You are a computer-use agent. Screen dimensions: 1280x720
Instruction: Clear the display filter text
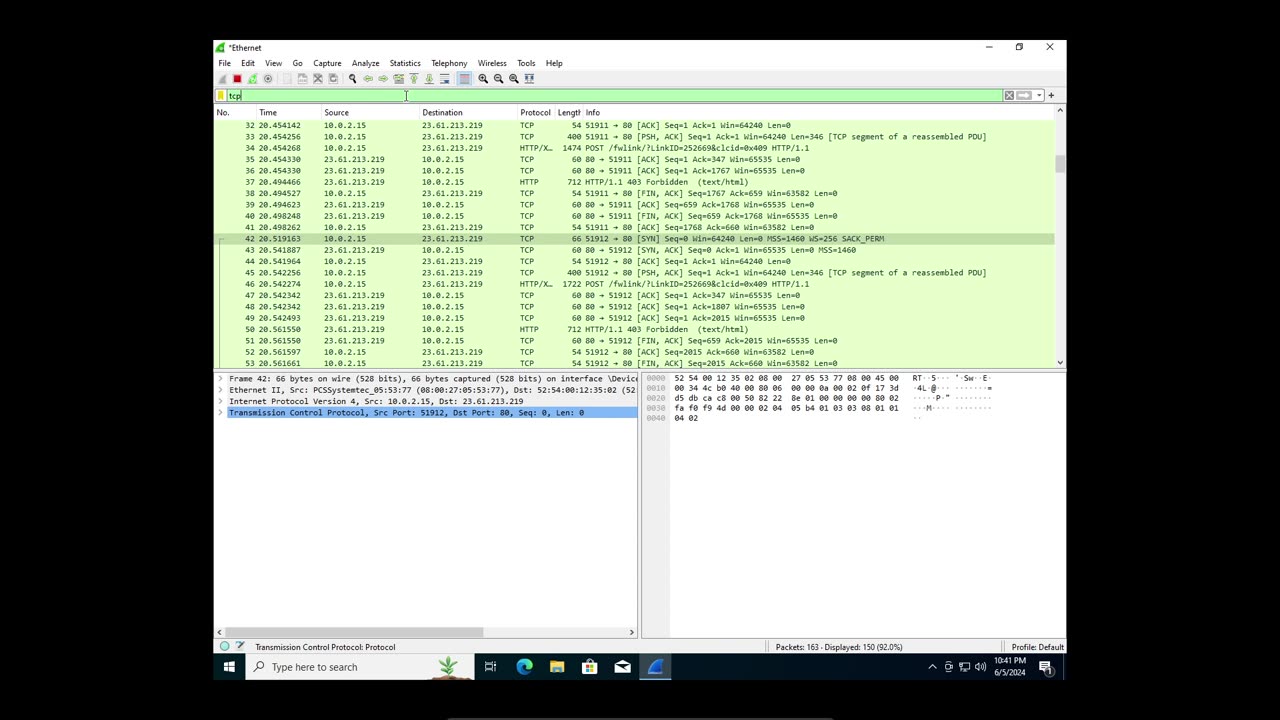pos(1009,96)
